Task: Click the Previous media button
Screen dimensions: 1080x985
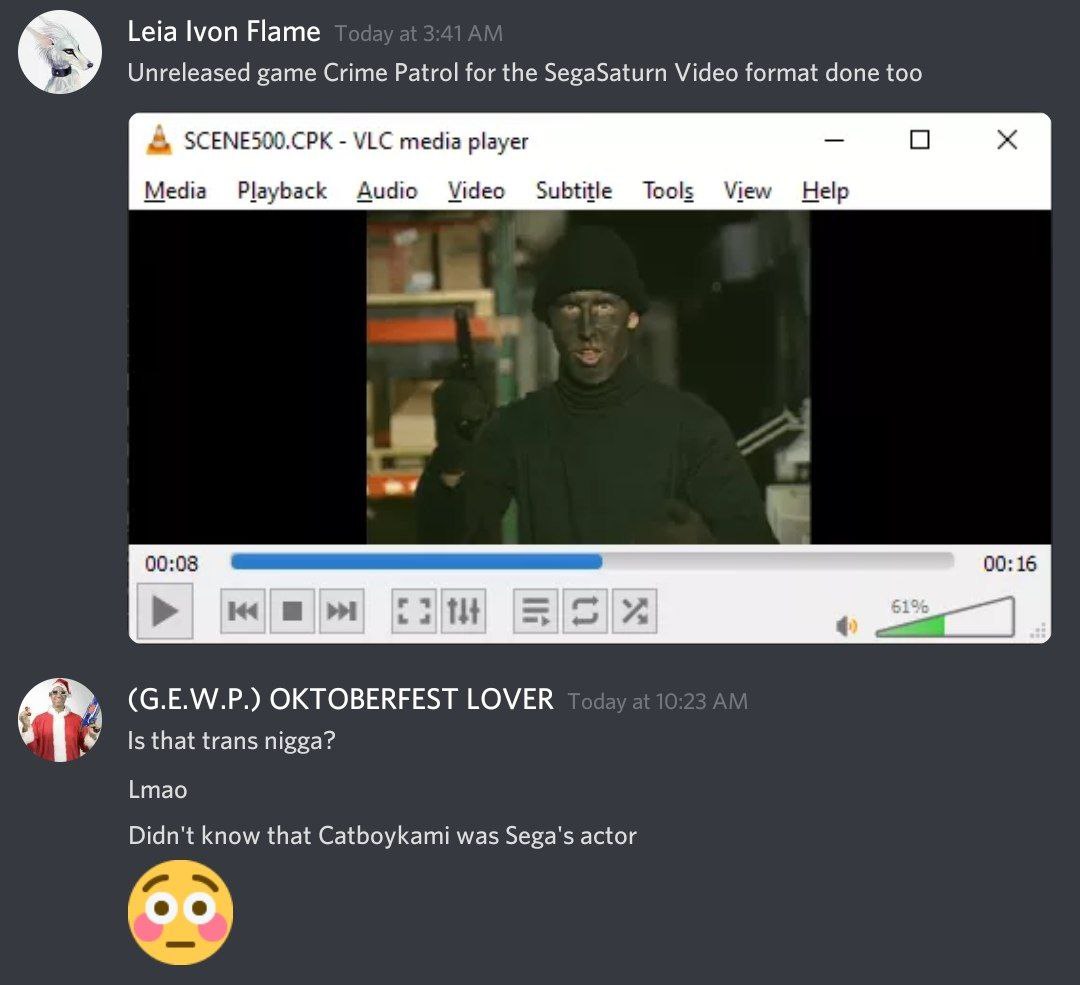Action: [x=242, y=611]
